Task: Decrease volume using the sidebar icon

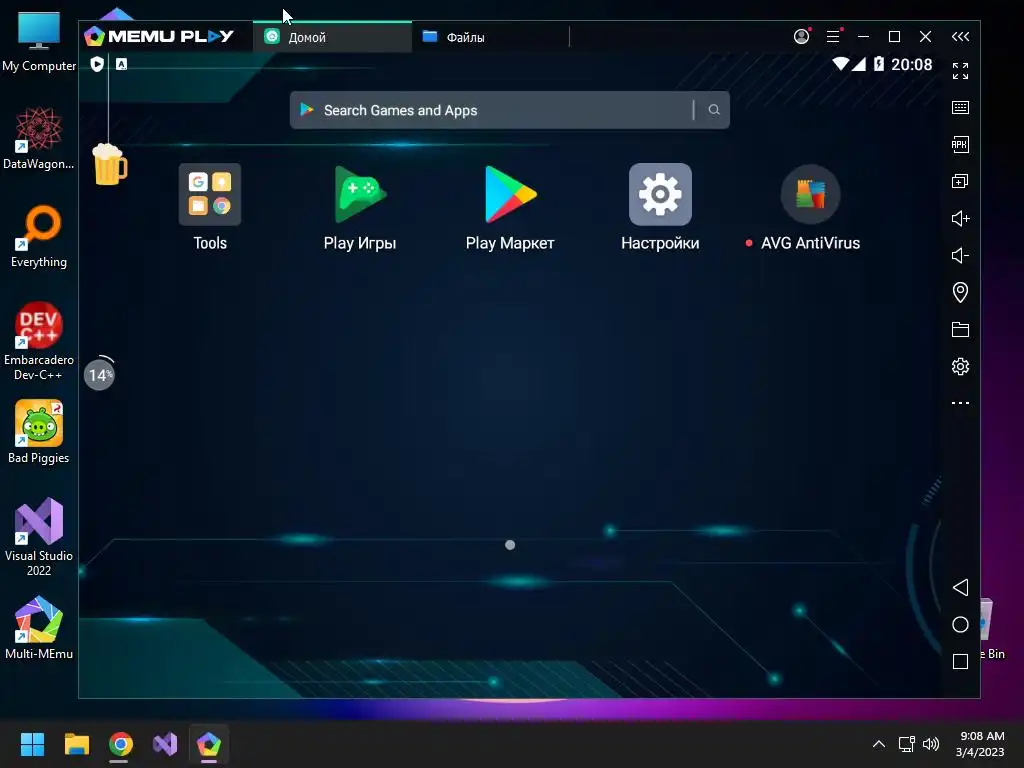Action: tap(960, 255)
